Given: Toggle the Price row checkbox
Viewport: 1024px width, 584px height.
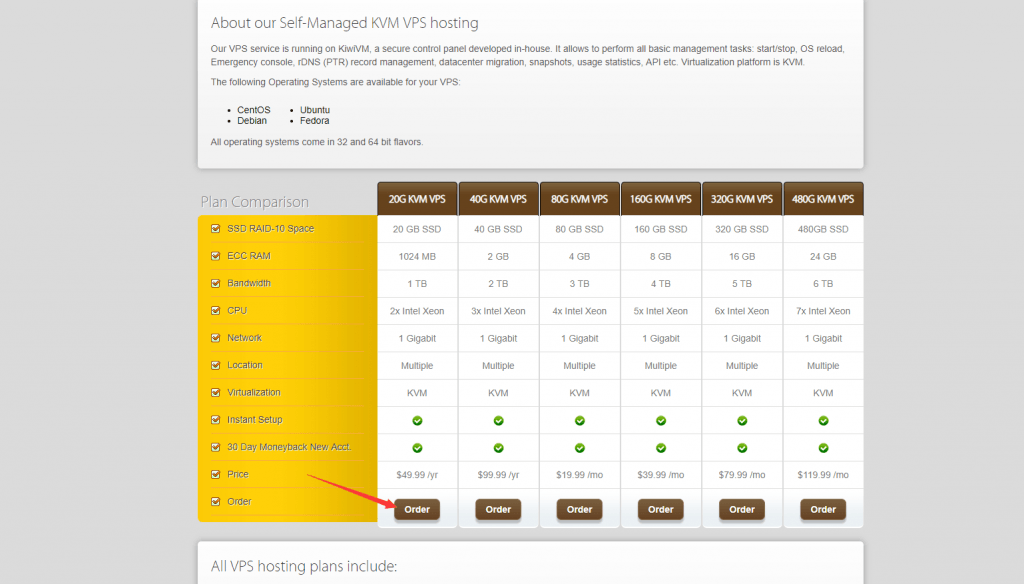Looking at the screenshot, I should (215, 475).
